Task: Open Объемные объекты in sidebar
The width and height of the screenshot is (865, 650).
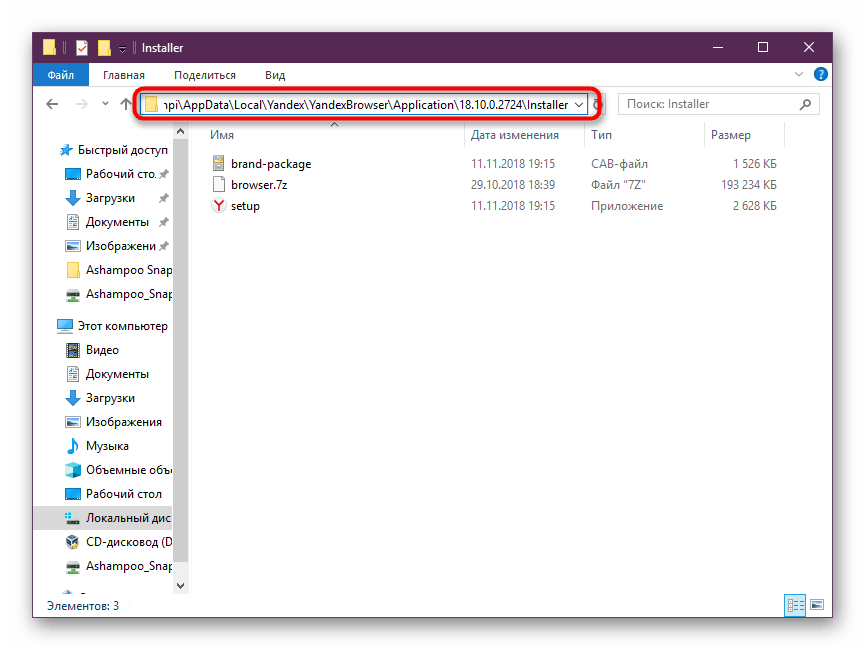Action: (129, 470)
